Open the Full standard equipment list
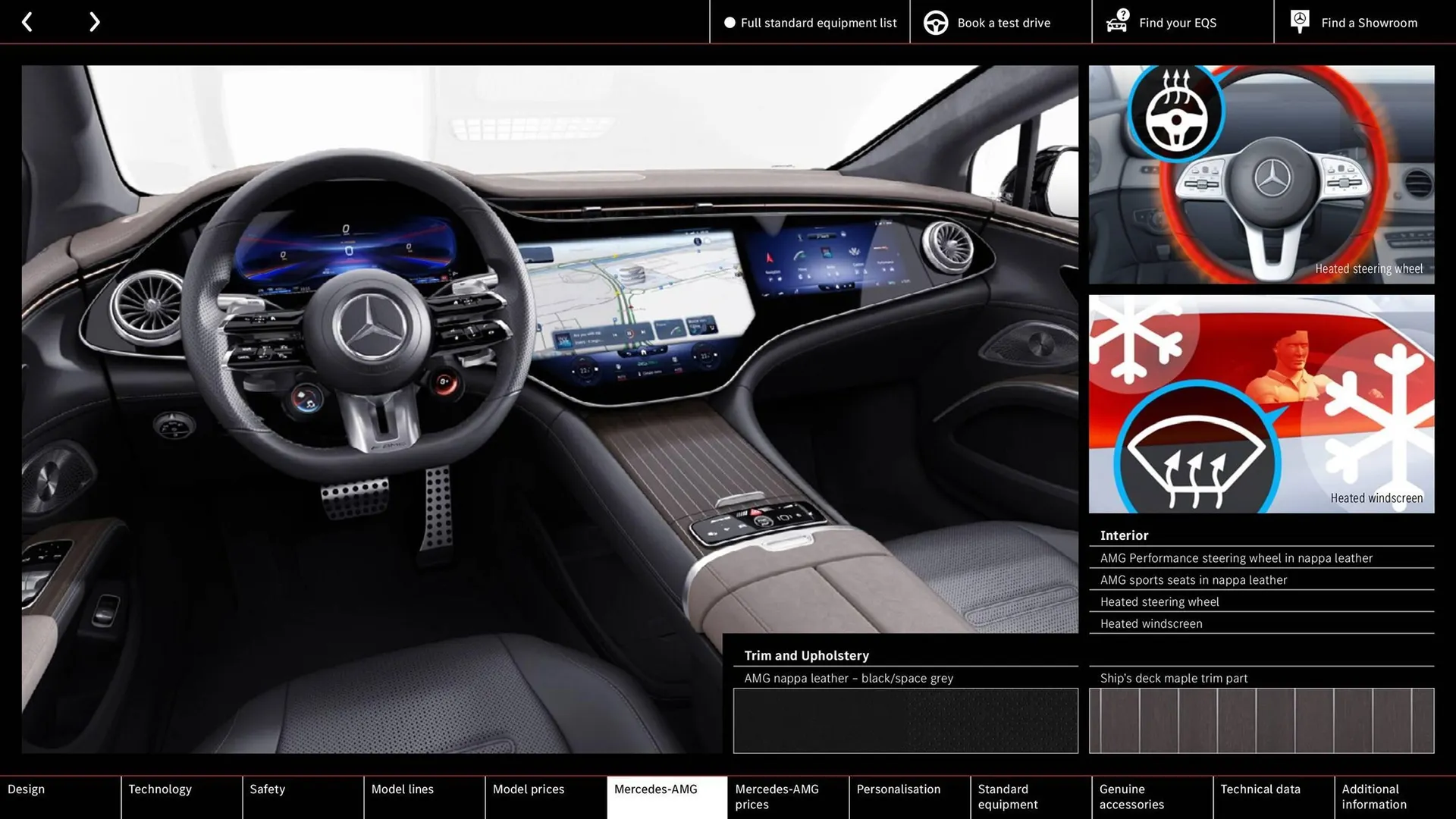 tap(818, 22)
